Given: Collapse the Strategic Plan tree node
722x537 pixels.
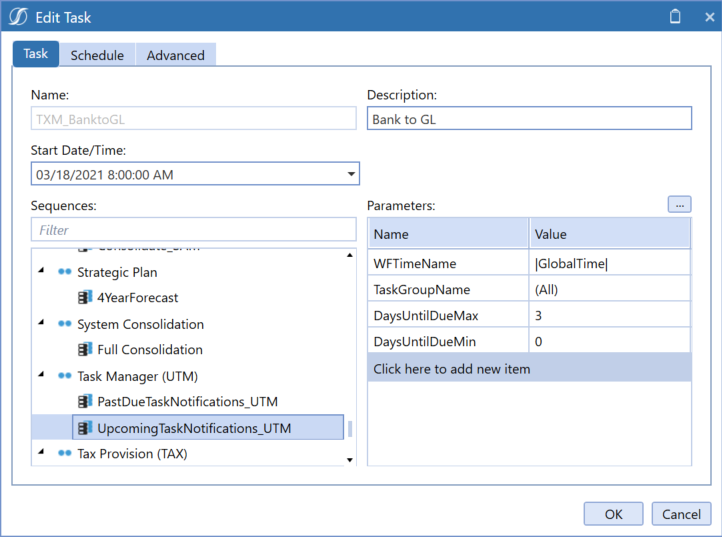Looking at the screenshot, I should 41,272.
